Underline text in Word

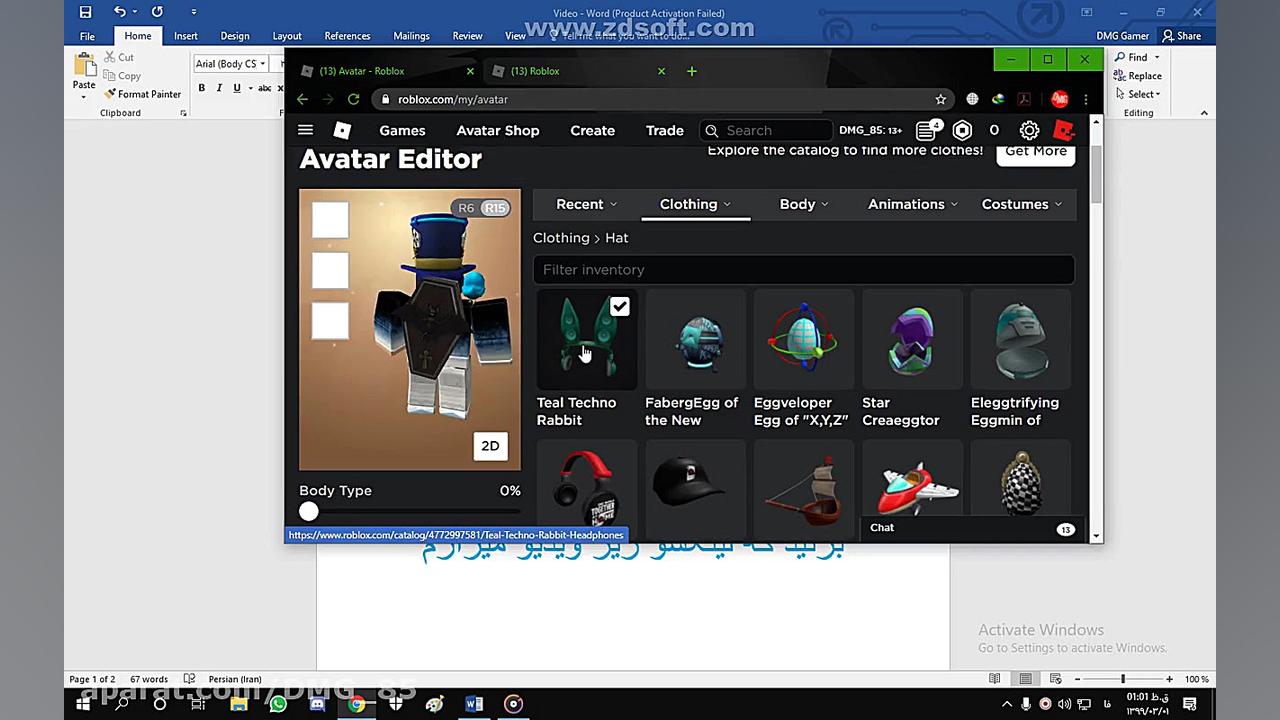237,88
